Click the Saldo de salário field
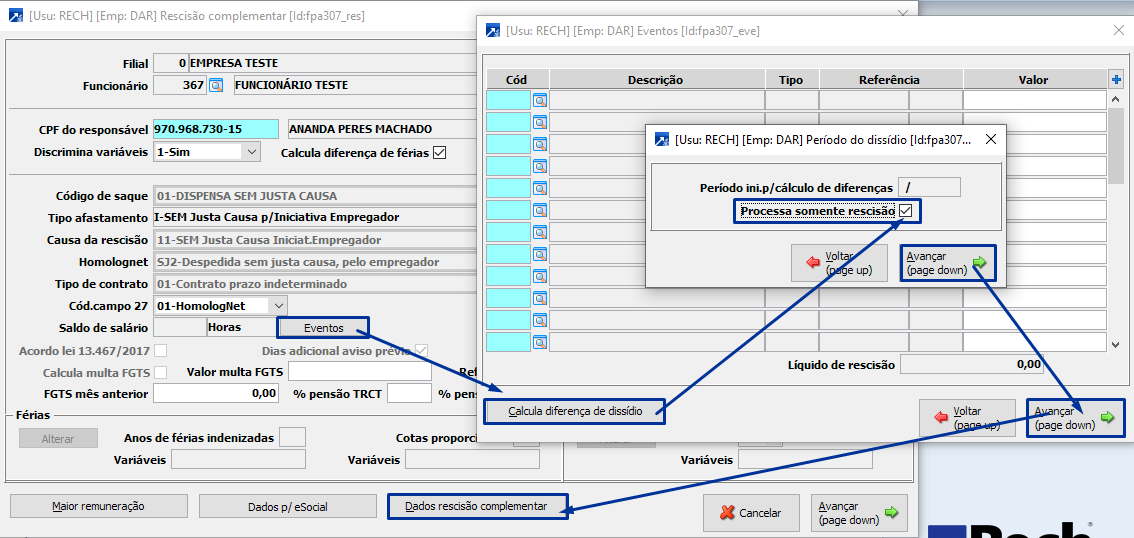1134x538 pixels. point(179,328)
